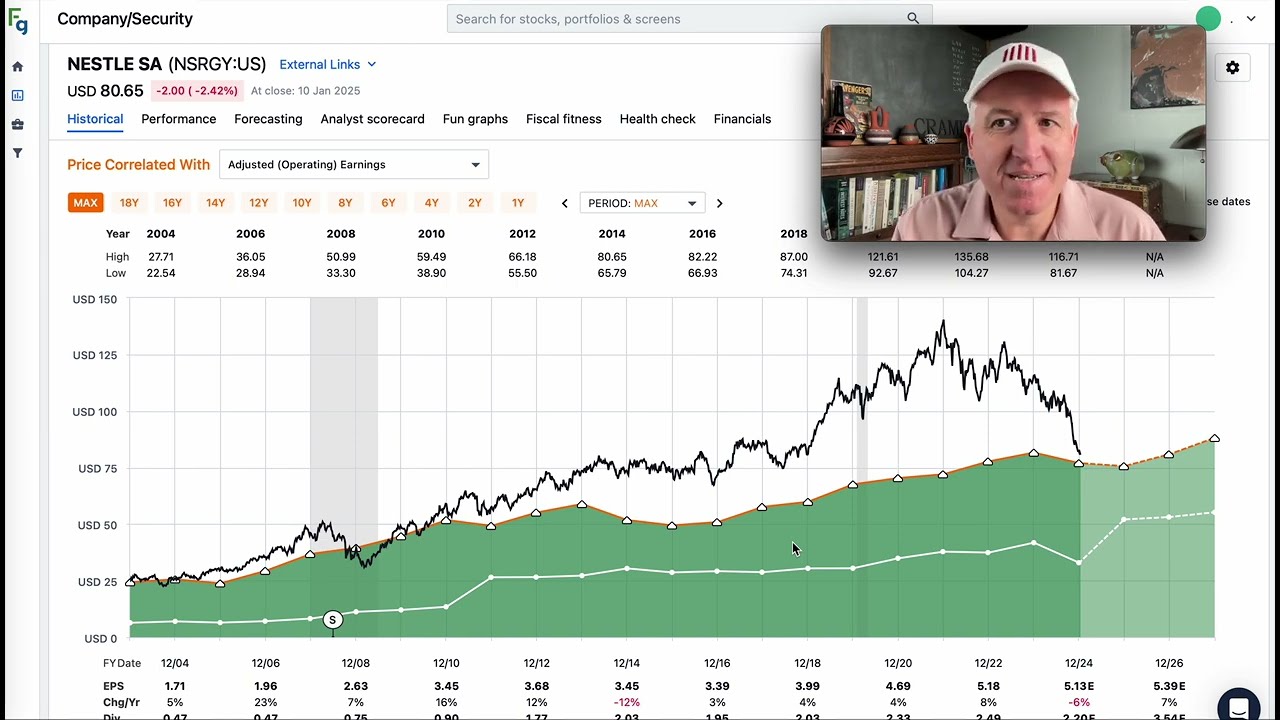Click the 12/24 FY date label
1280x720 pixels.
coord(1079,664)
